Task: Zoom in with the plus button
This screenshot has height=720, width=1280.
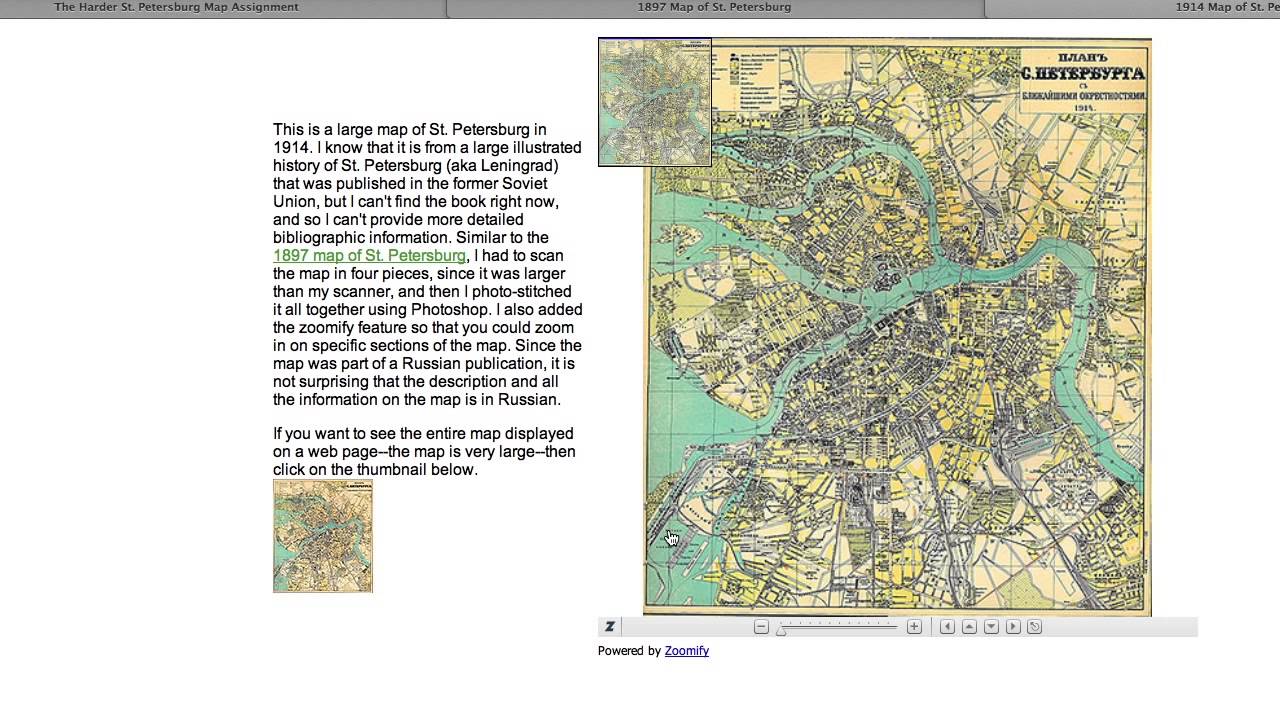Action: [914, 627]
